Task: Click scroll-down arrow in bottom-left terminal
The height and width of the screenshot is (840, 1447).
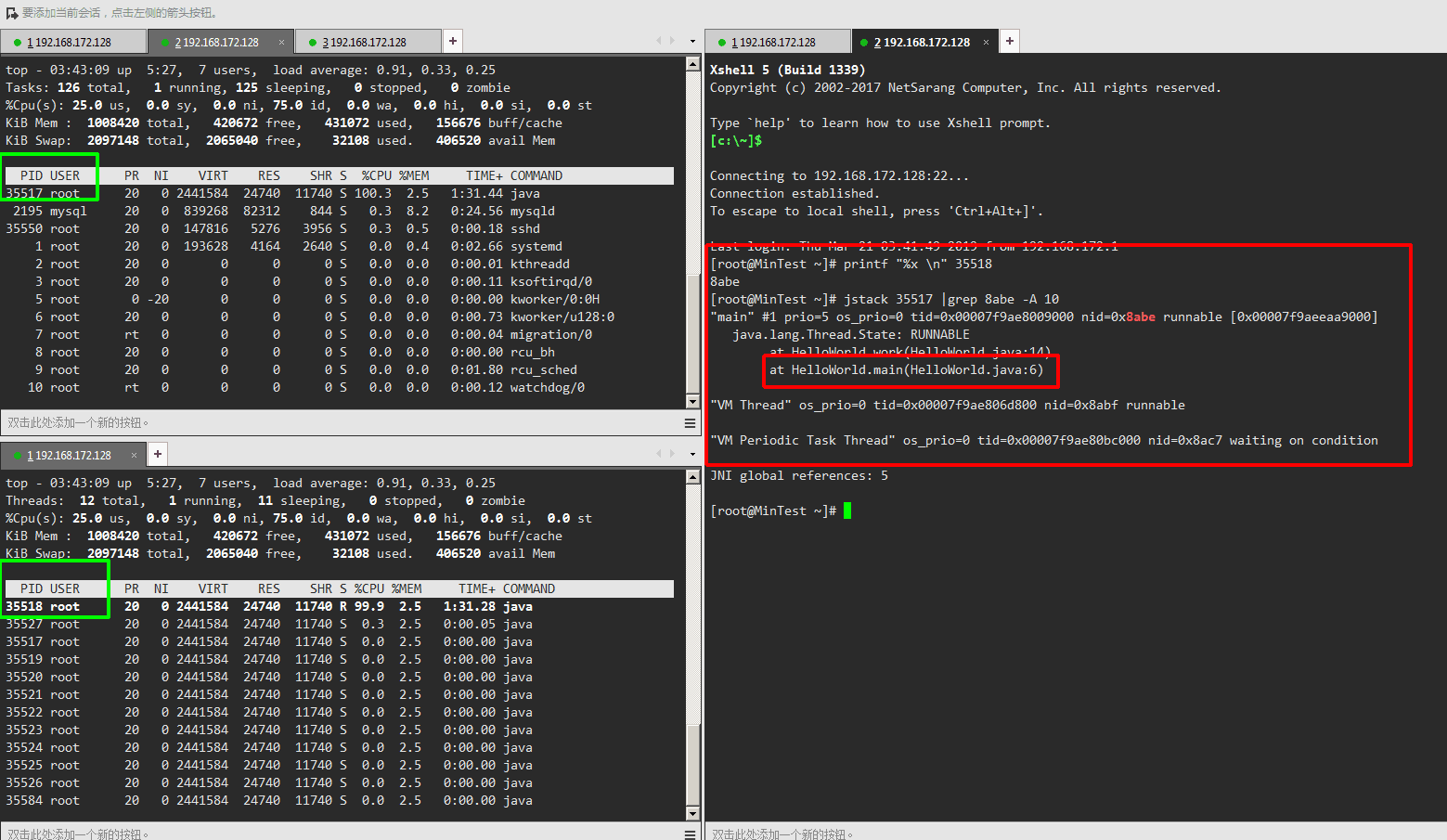Action: click(x=692, y=814)
